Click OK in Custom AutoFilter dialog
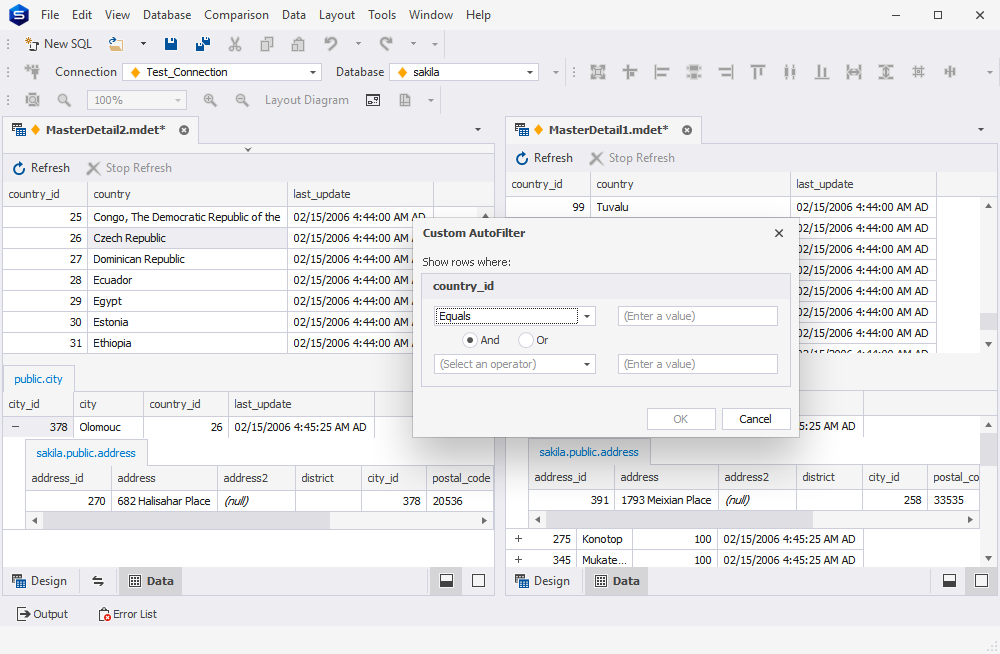 (680, 419)
